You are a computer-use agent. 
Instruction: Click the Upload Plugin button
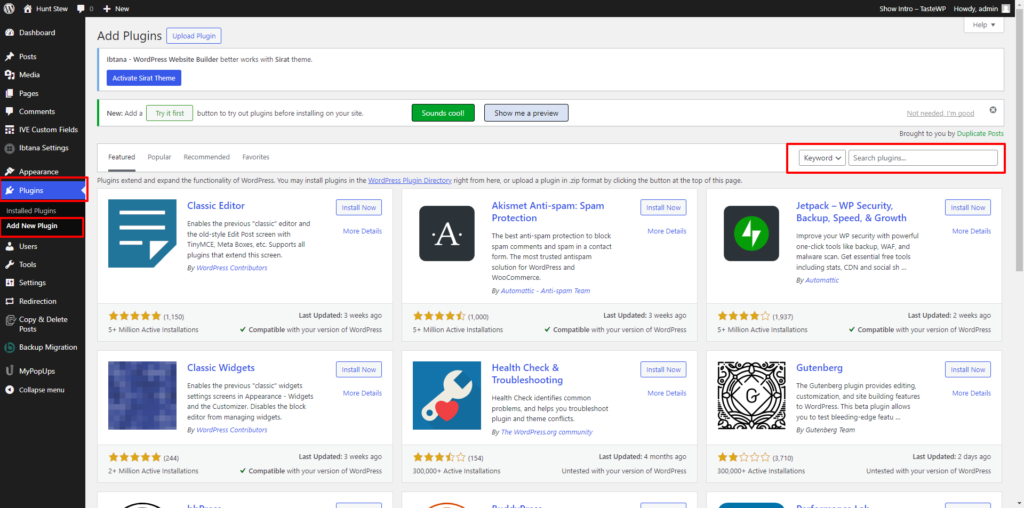(194, 35)
